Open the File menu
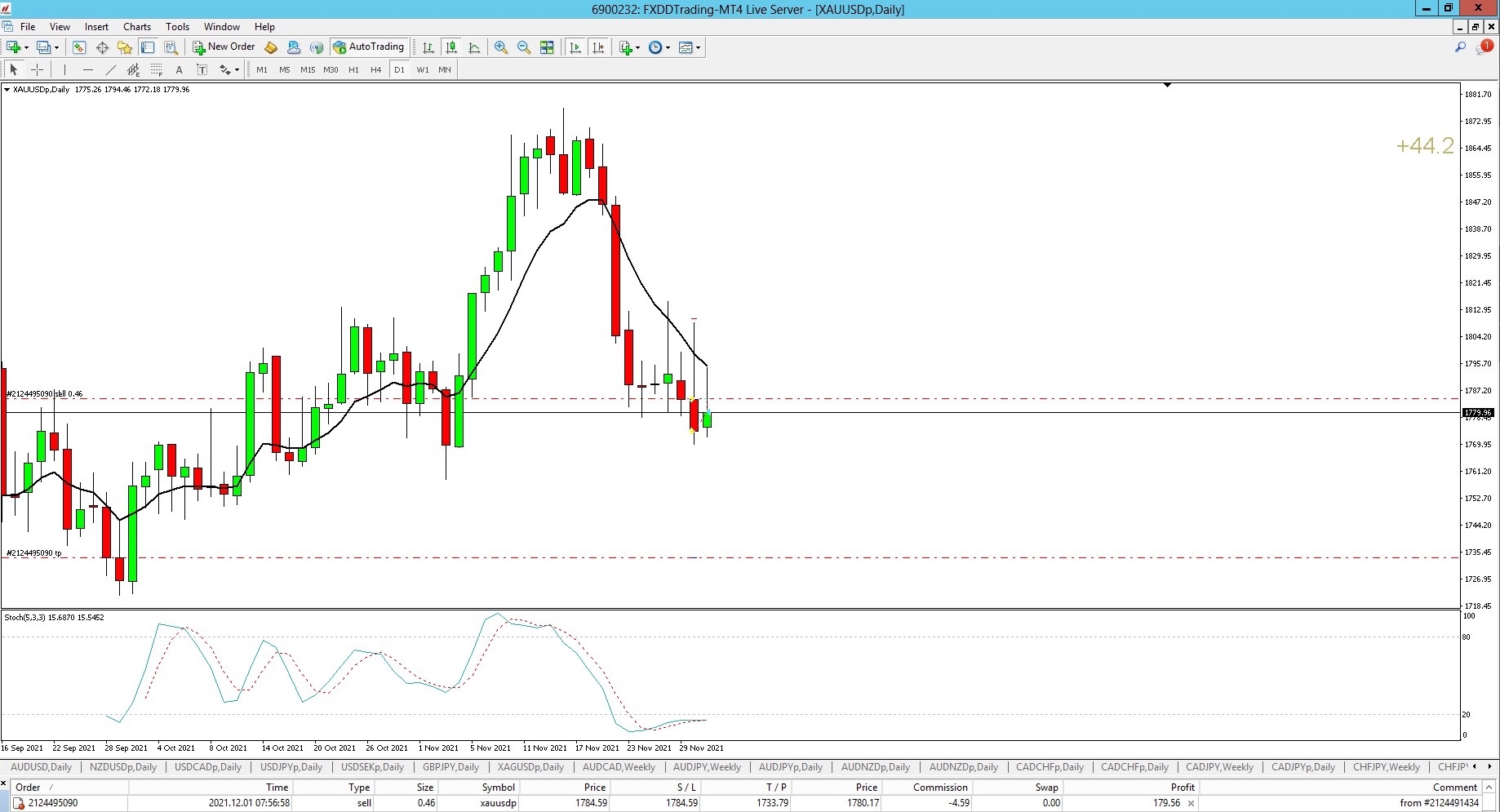Screen dimensions: 1500x812 tap(28, 27)
